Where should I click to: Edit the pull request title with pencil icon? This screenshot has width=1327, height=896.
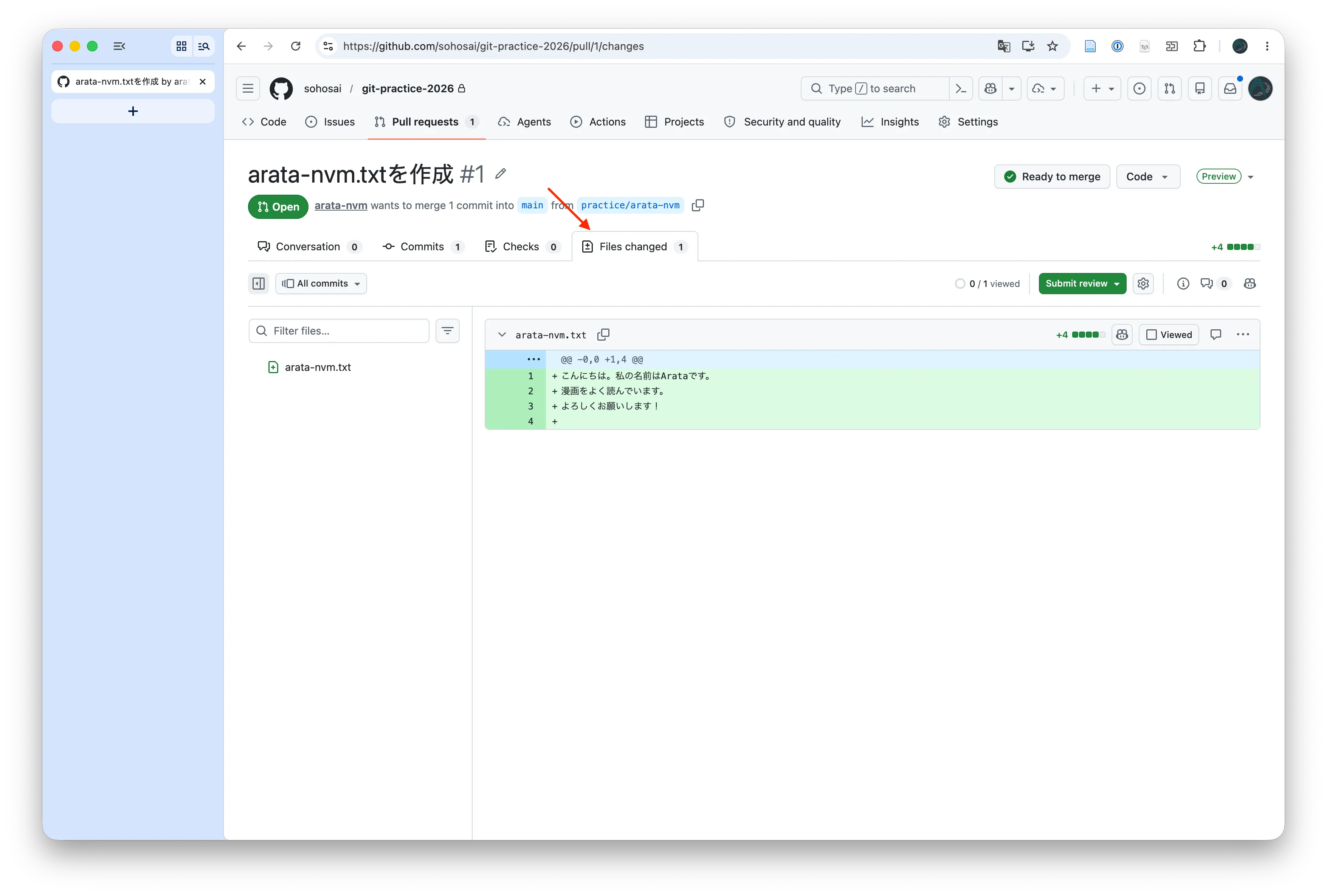tap(500, 174)
